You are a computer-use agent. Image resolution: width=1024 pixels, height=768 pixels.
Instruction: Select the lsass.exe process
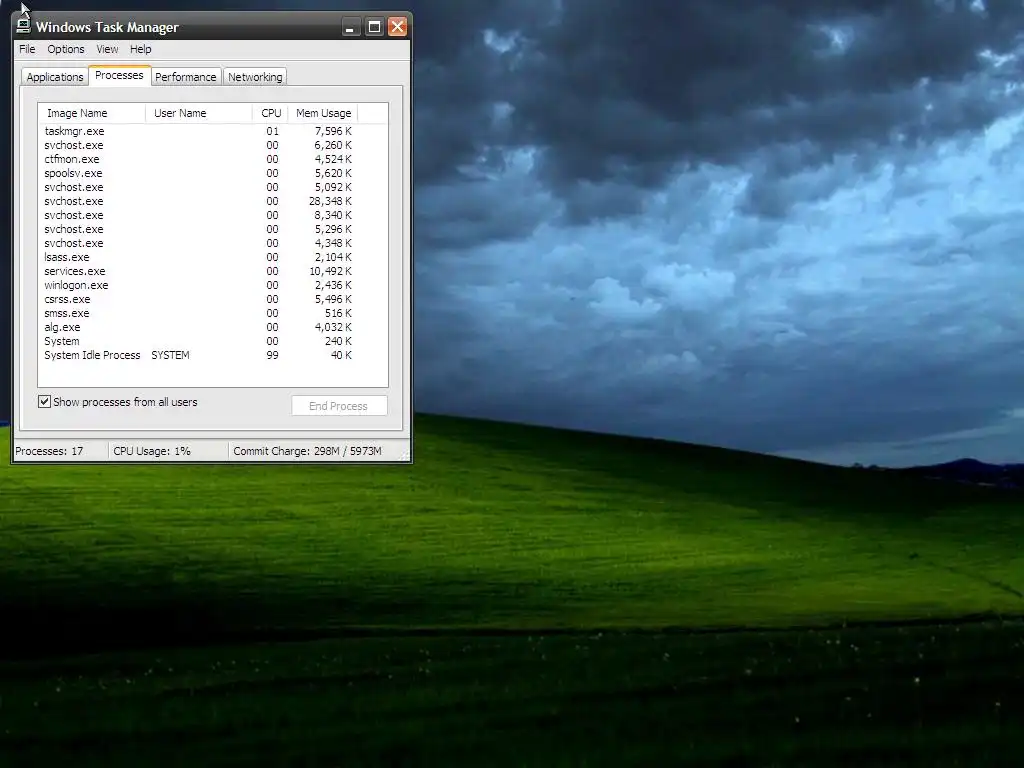(199, 257)
